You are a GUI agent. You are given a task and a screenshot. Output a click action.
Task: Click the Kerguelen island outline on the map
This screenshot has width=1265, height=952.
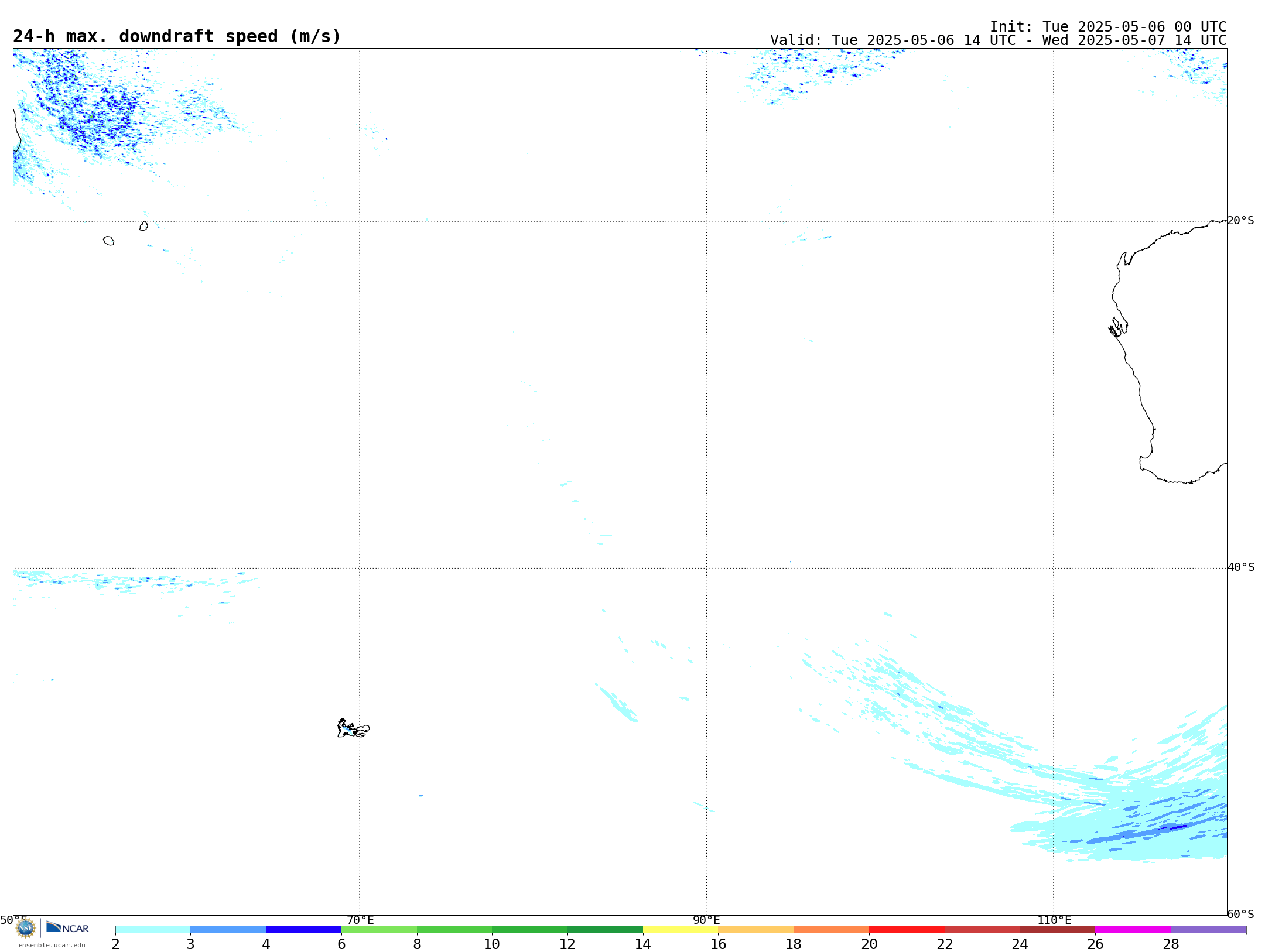tap(353, 728)
